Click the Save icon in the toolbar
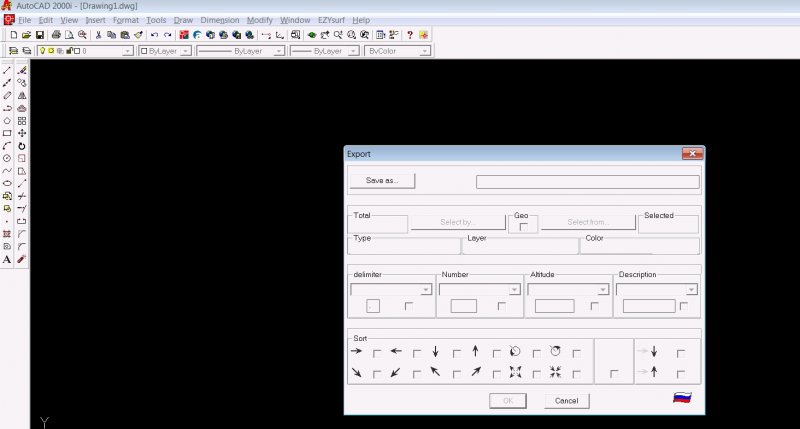 tap(39, 35)
